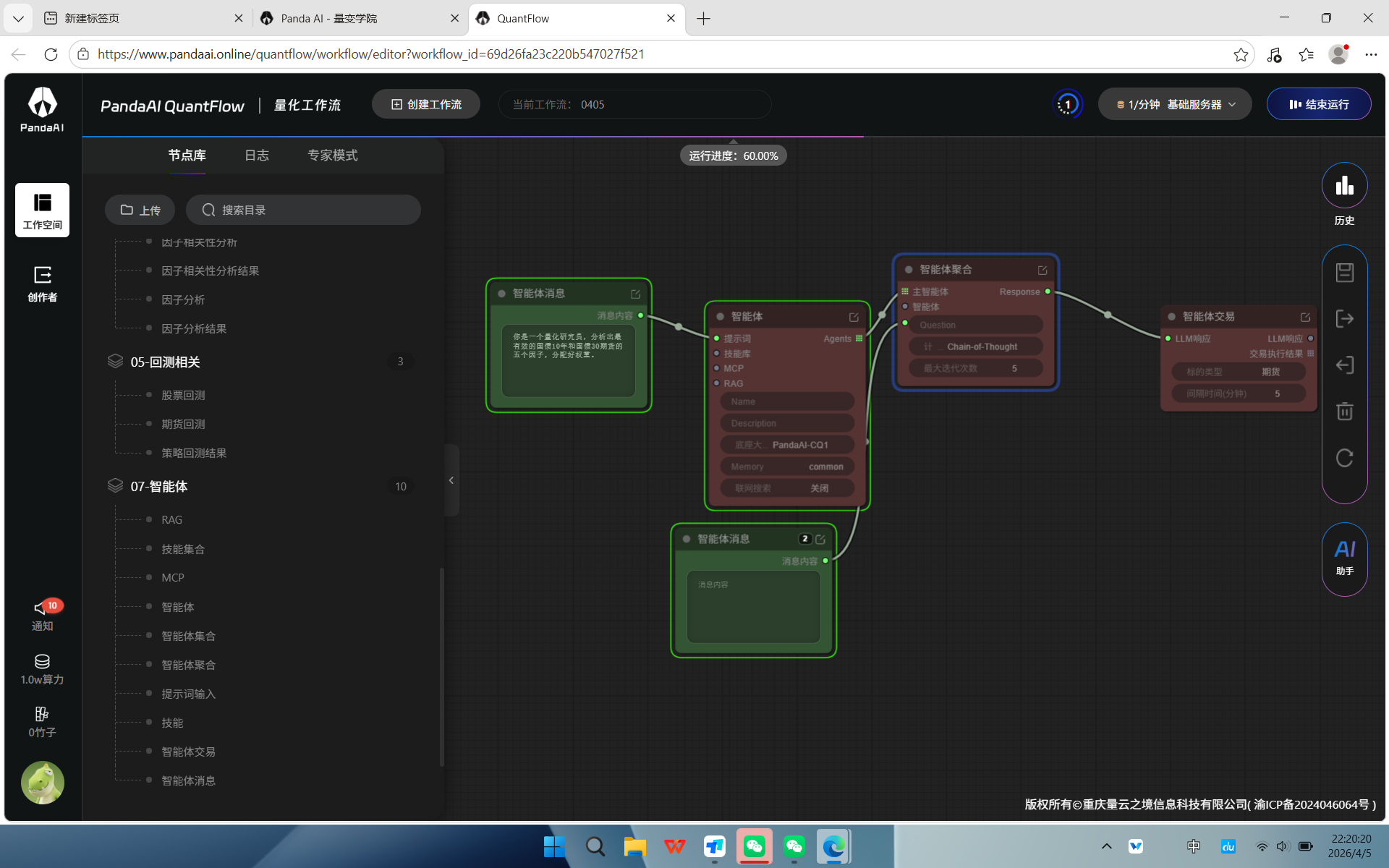1389x868 pixels.
Task: Open 通知 notifications in left sidebar
Action: 42,615
